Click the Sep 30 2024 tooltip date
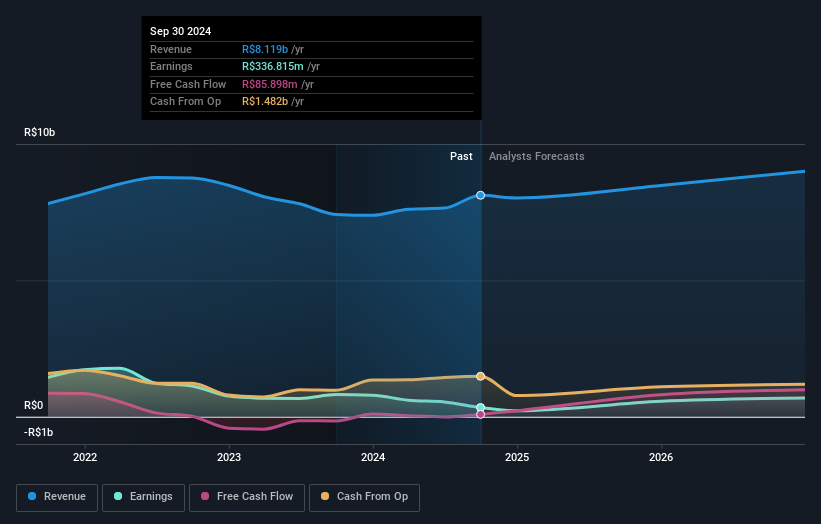 (x=181, y=31)
